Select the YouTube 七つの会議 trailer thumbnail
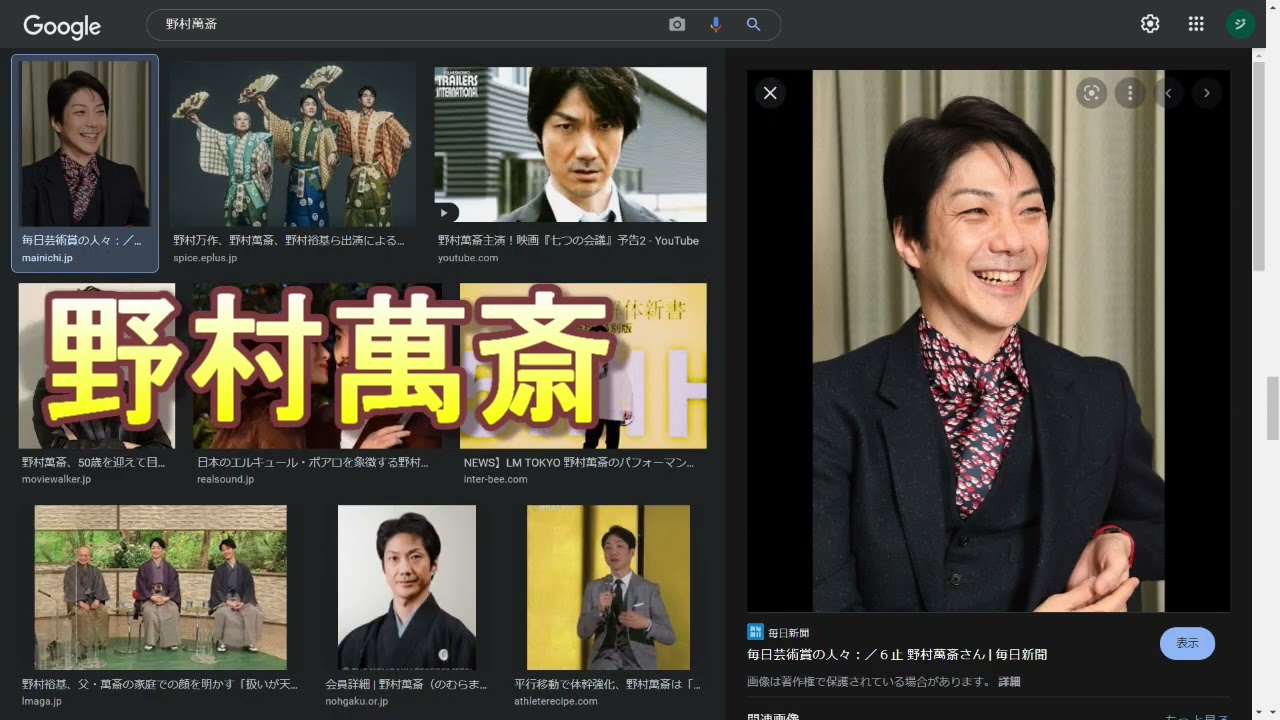Viewport: 1280px width, 720px height. [570, 144]
